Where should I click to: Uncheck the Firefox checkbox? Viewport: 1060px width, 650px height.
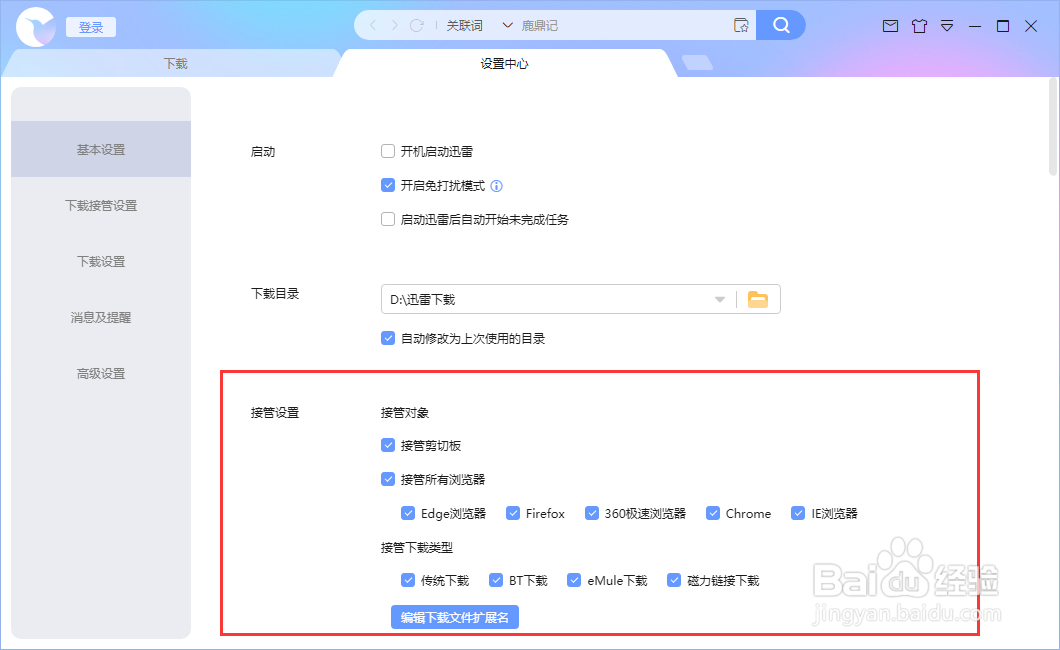click(513, 513)
